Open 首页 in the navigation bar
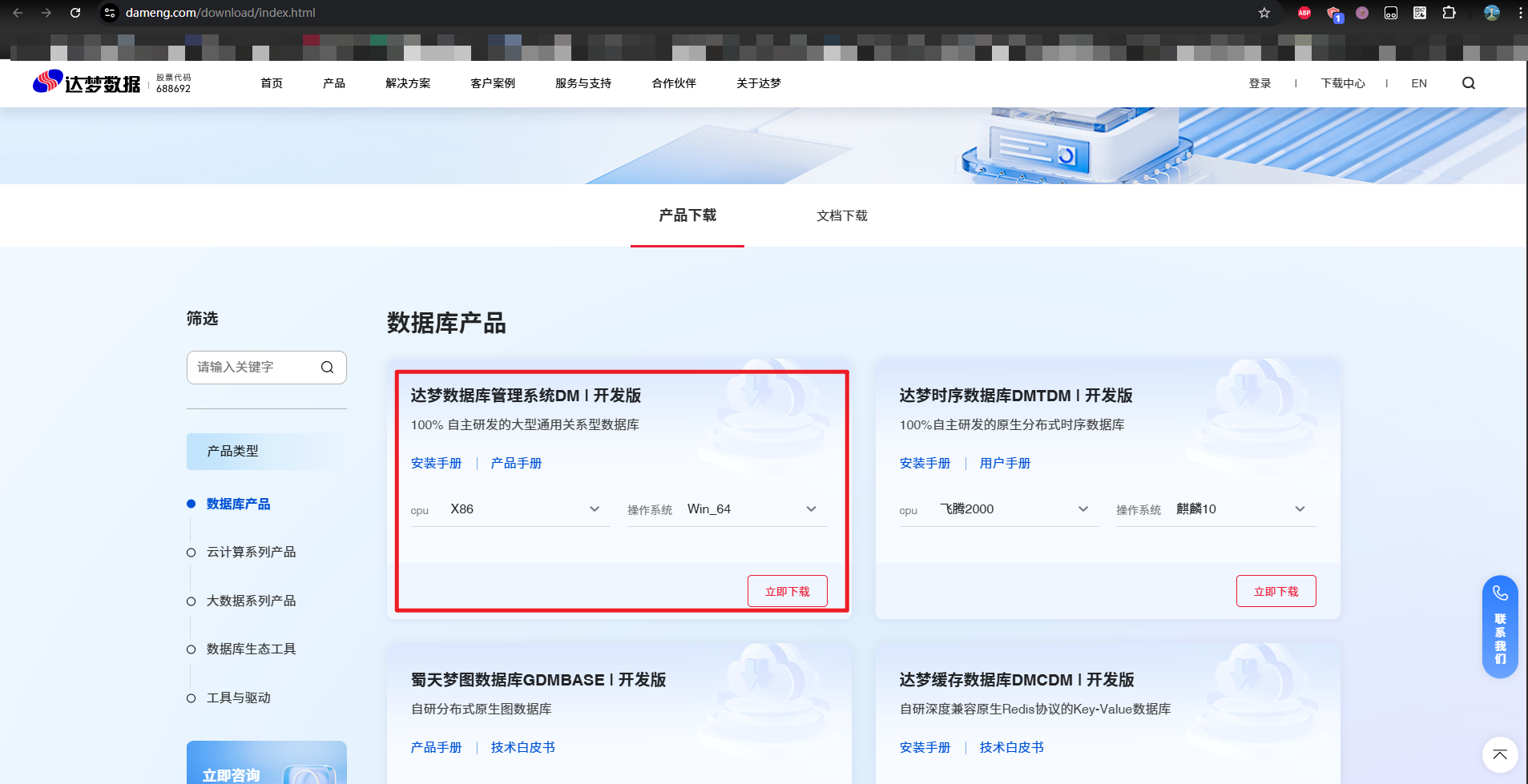This screenshot has height=784, width=1528. [x=272, y=83]
